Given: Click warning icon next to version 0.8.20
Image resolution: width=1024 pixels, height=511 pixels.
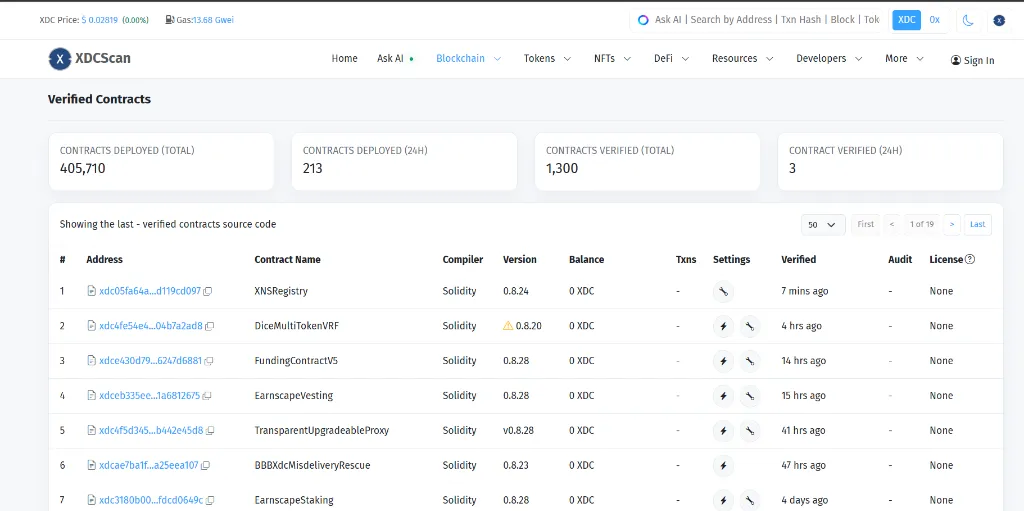Looking at the screenshot, I should coord(508,325).
